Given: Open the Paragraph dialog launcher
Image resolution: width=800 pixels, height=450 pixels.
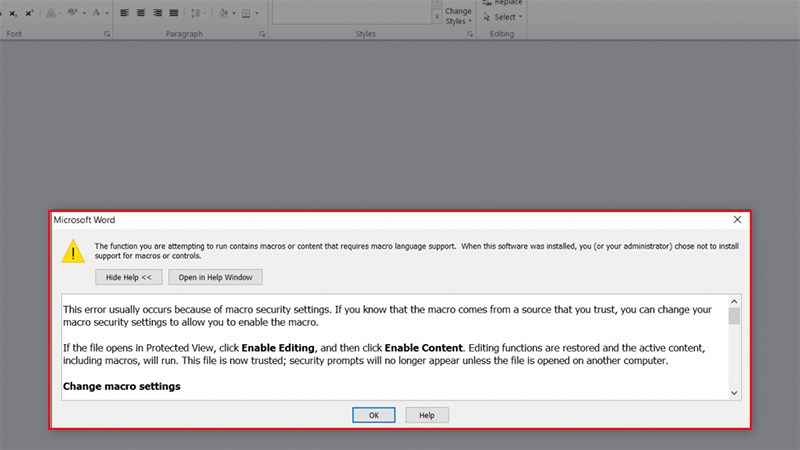Looking at the screenshot, I should (262, 34).
